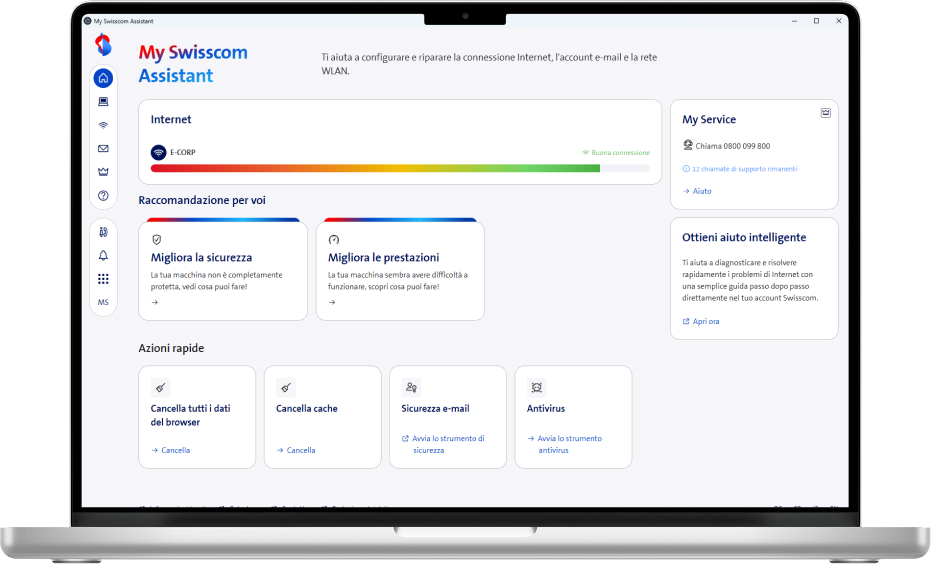932x564 pixels.
Task: Click the Swisscom logo in the sidebar
Action: (x=103, y=45)
